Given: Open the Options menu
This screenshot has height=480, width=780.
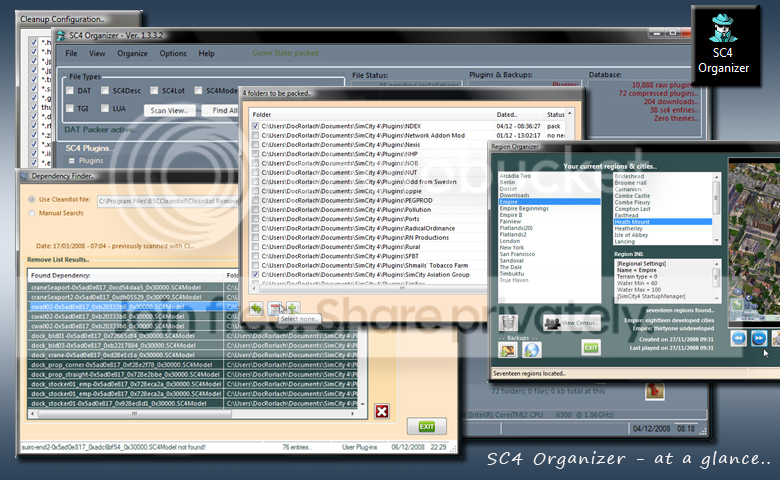Looking at the screenshot, I should (173, 53).
